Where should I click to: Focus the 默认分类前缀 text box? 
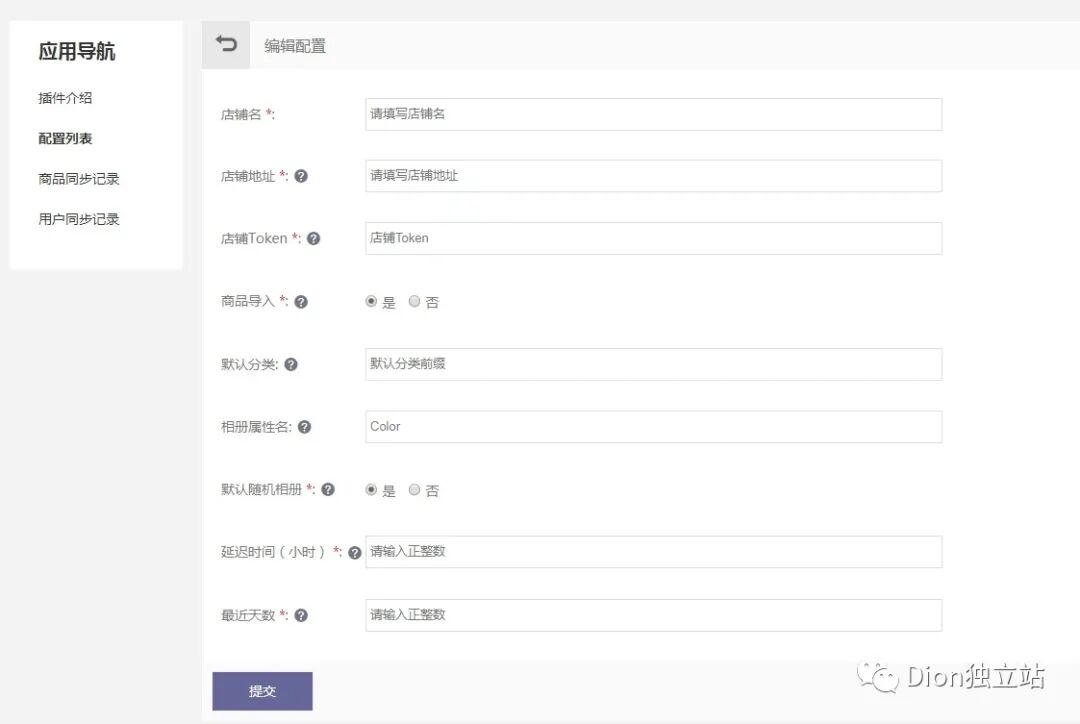tap(650, 364)
